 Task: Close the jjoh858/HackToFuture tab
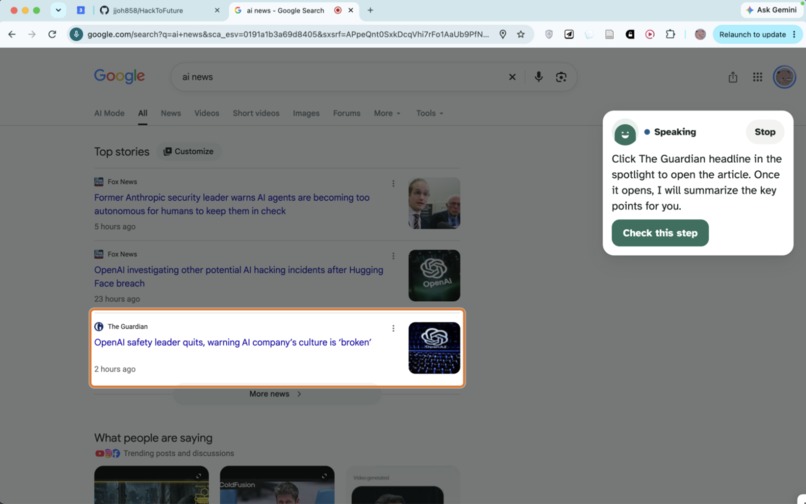click(x=217, y=10)
